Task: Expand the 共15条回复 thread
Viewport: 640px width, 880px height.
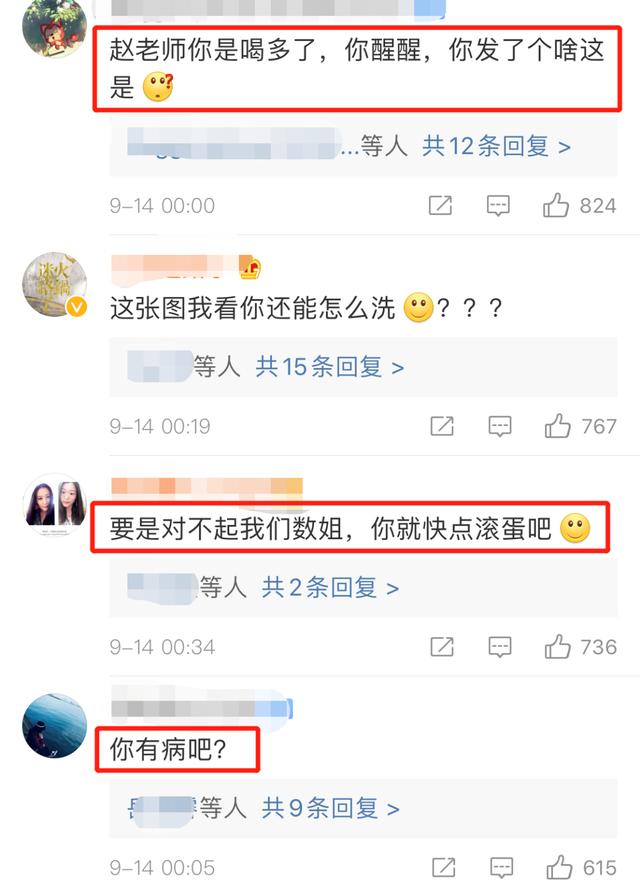Action: click(330, 367)
